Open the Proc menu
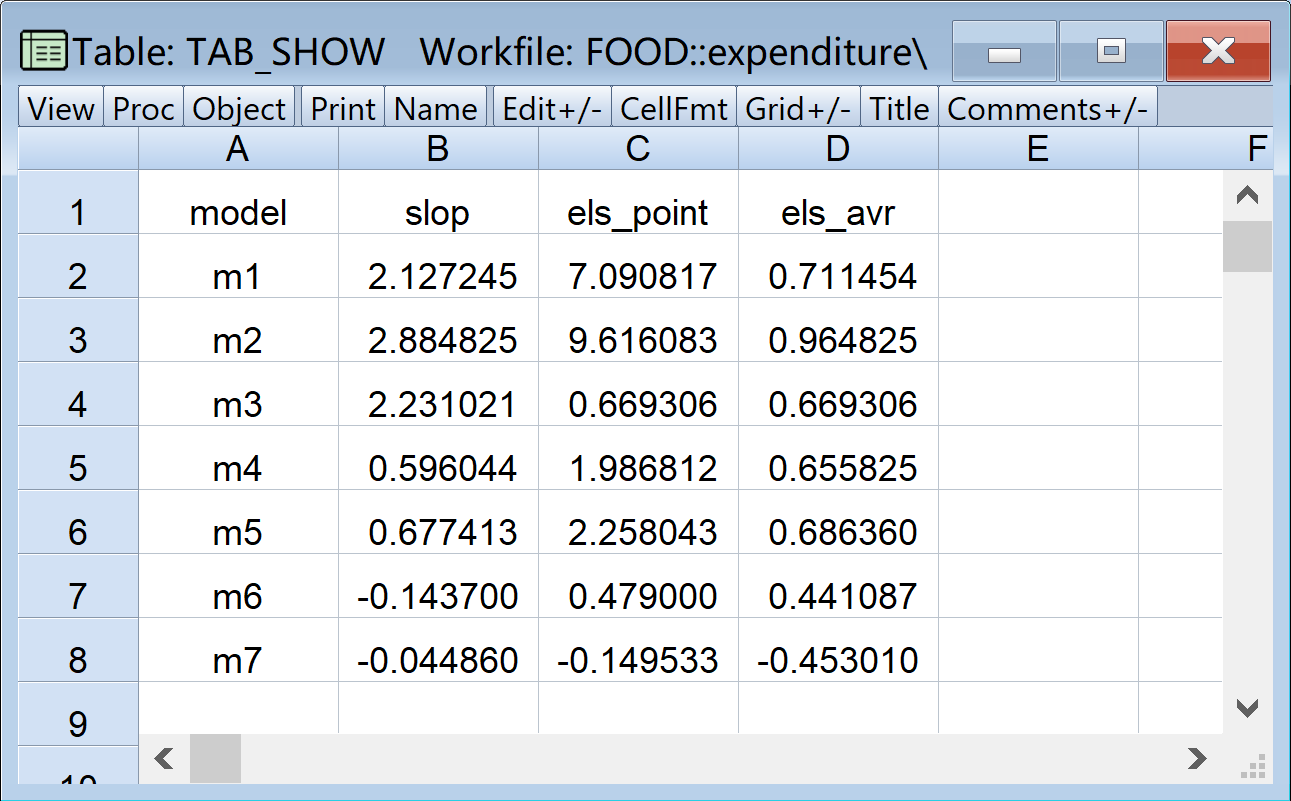Viewport: 1291px width, 801px height. (x=144, y=109)
